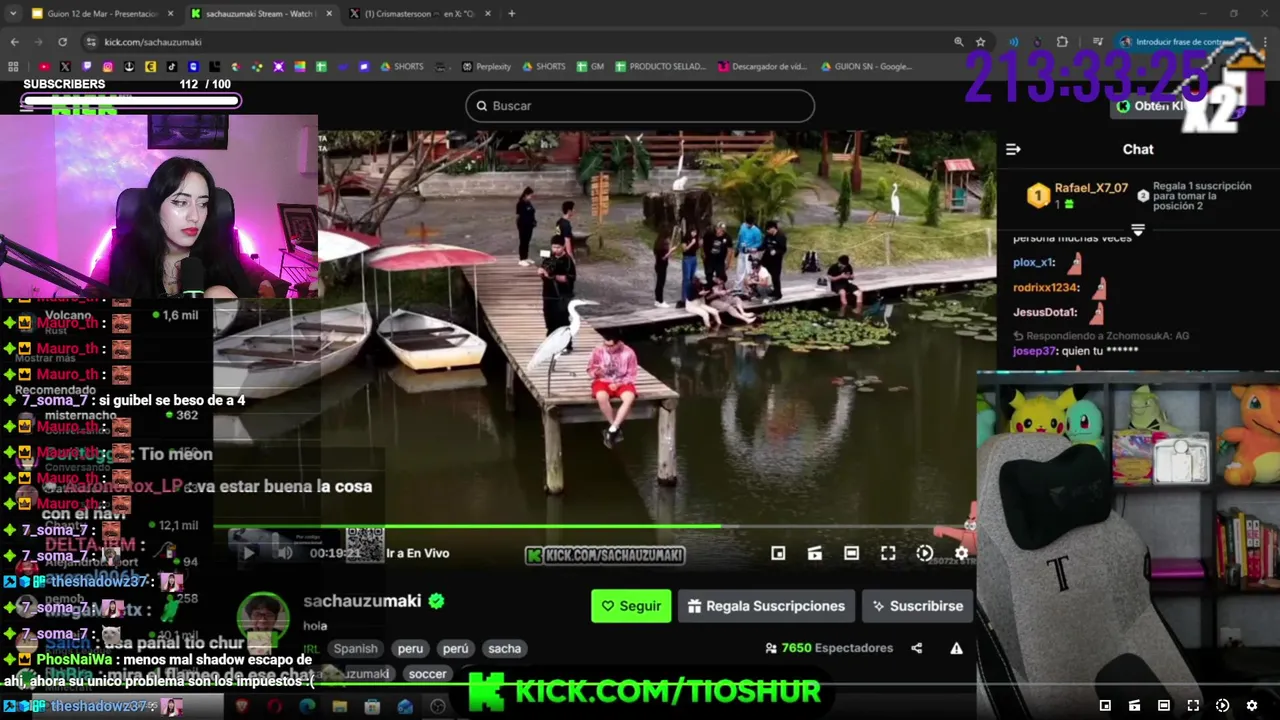Open Brave browser in taskbar
This screenshot has width=1280, height=720.
pos(241,706)
